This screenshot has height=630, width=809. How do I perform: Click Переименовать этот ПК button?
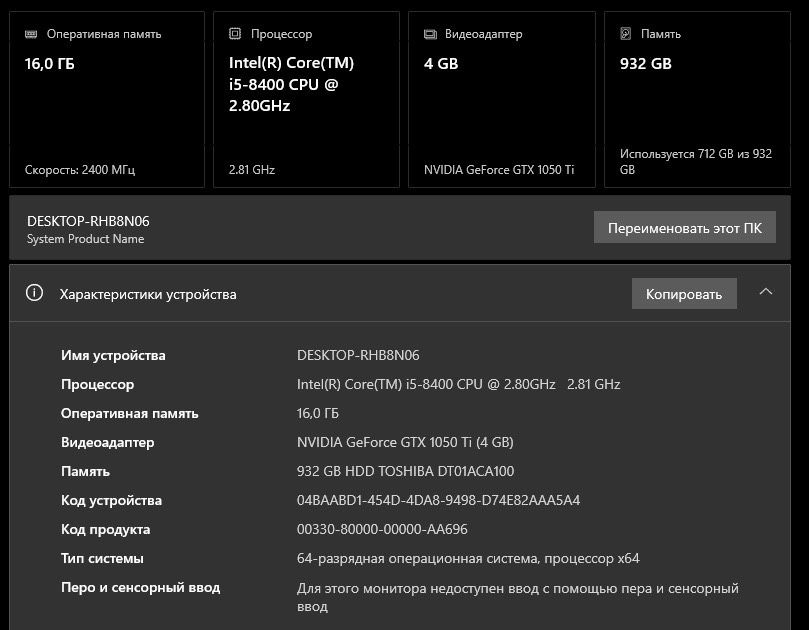[685, 228]
